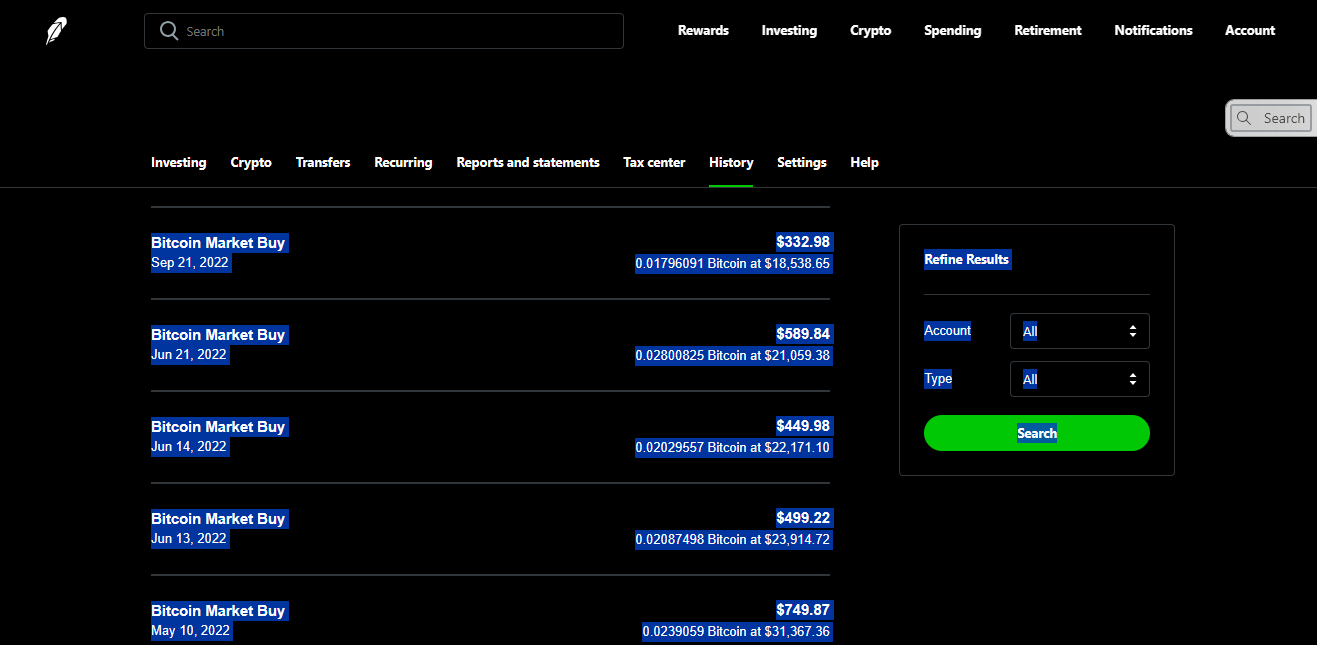Type in the top Search input field

(400, 31)
